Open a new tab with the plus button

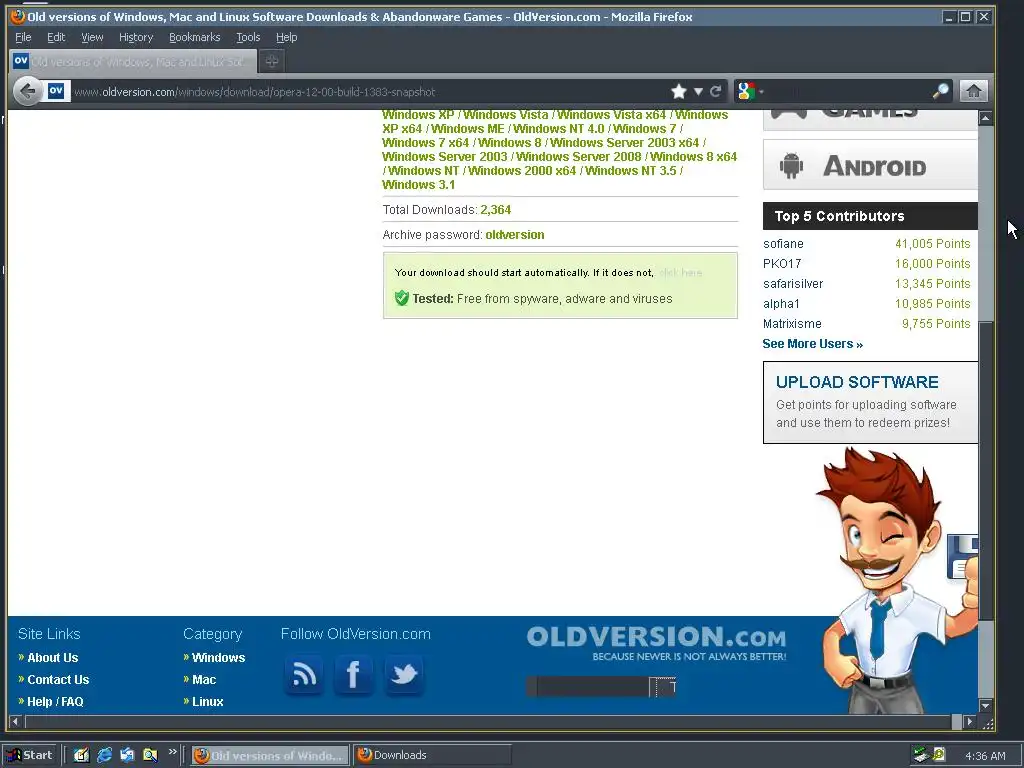pyautogui.click(x=272, y=61)
